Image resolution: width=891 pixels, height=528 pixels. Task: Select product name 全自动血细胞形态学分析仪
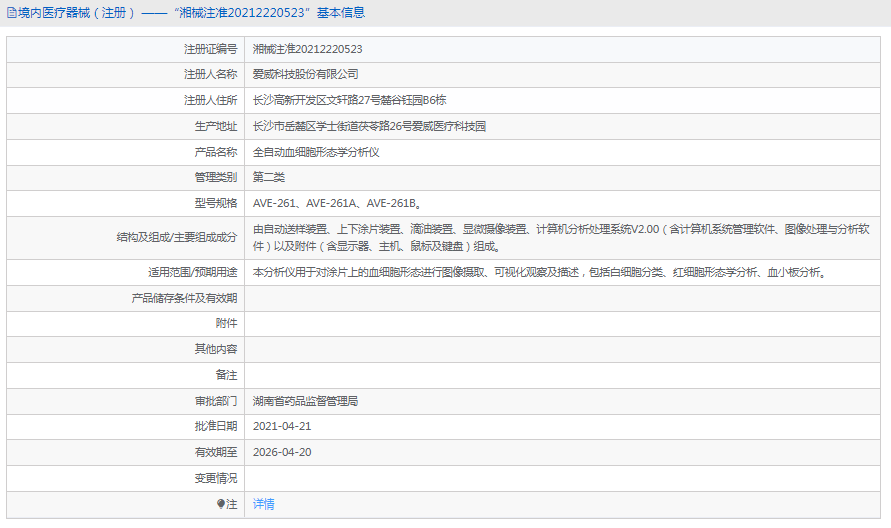(316, 152)
